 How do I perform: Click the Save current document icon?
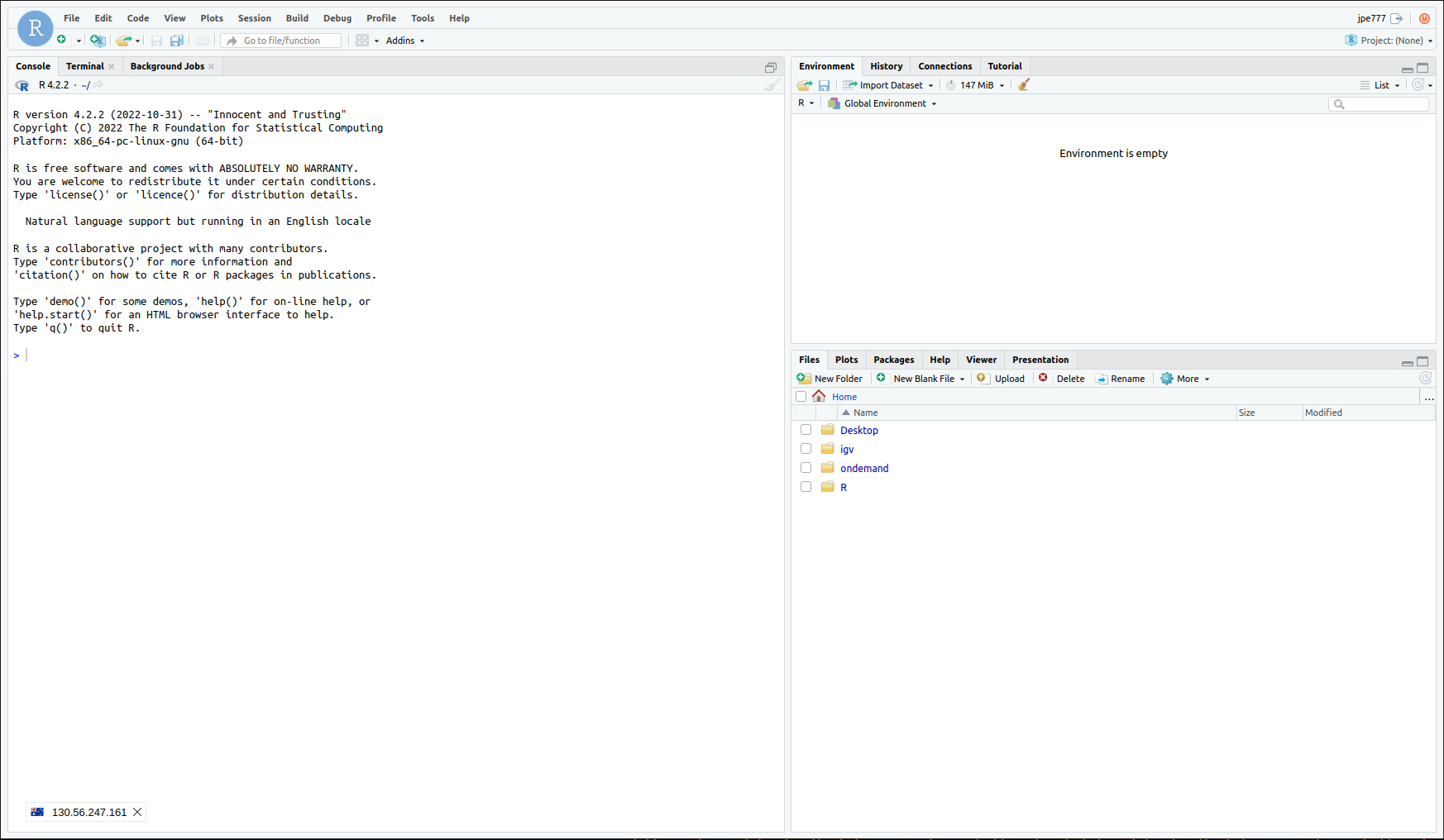click(156, 41)
